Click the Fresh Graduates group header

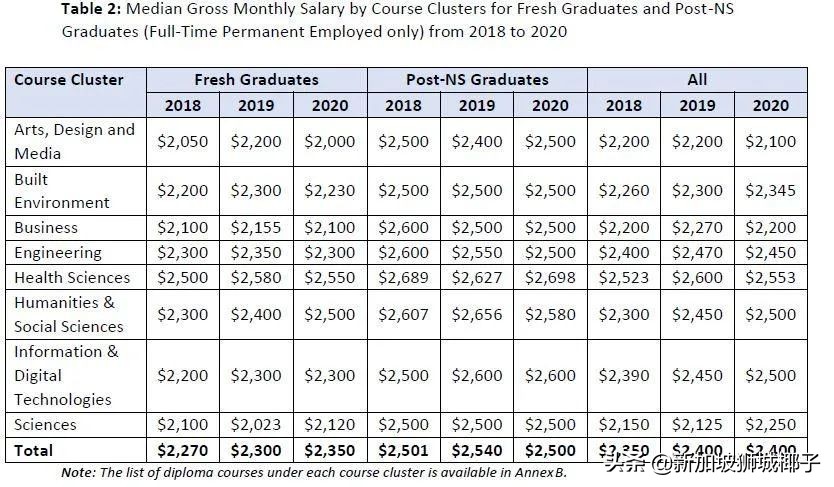[x=256, y=80]
